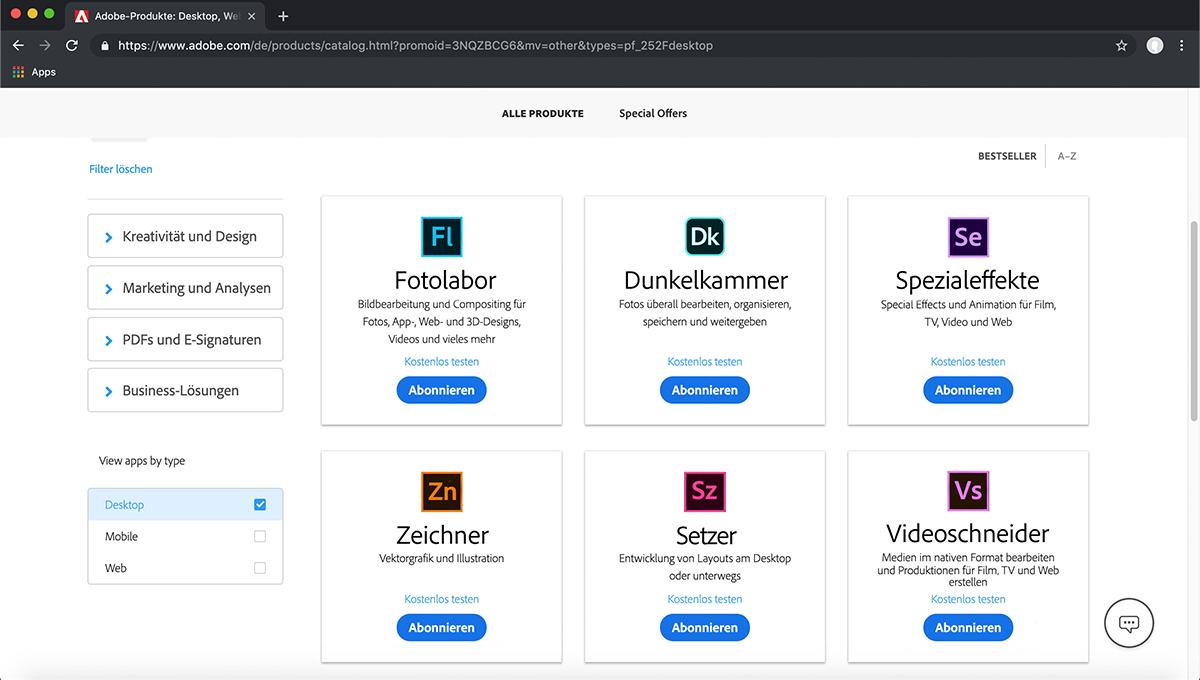Click the Dk Dunkelkammer product icon

[705, 237]
